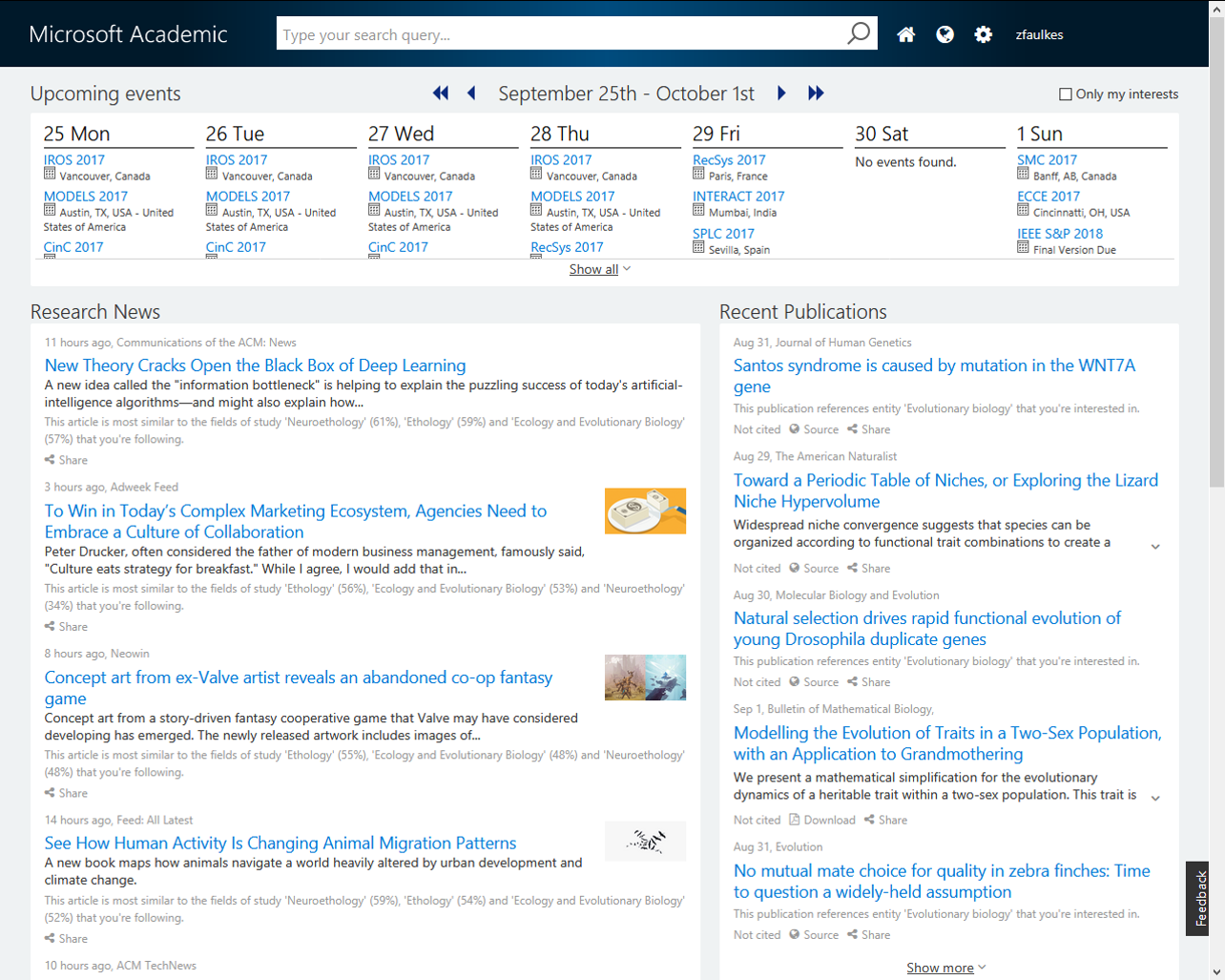Share the zebra finches publication

click(x=868, y=935)
